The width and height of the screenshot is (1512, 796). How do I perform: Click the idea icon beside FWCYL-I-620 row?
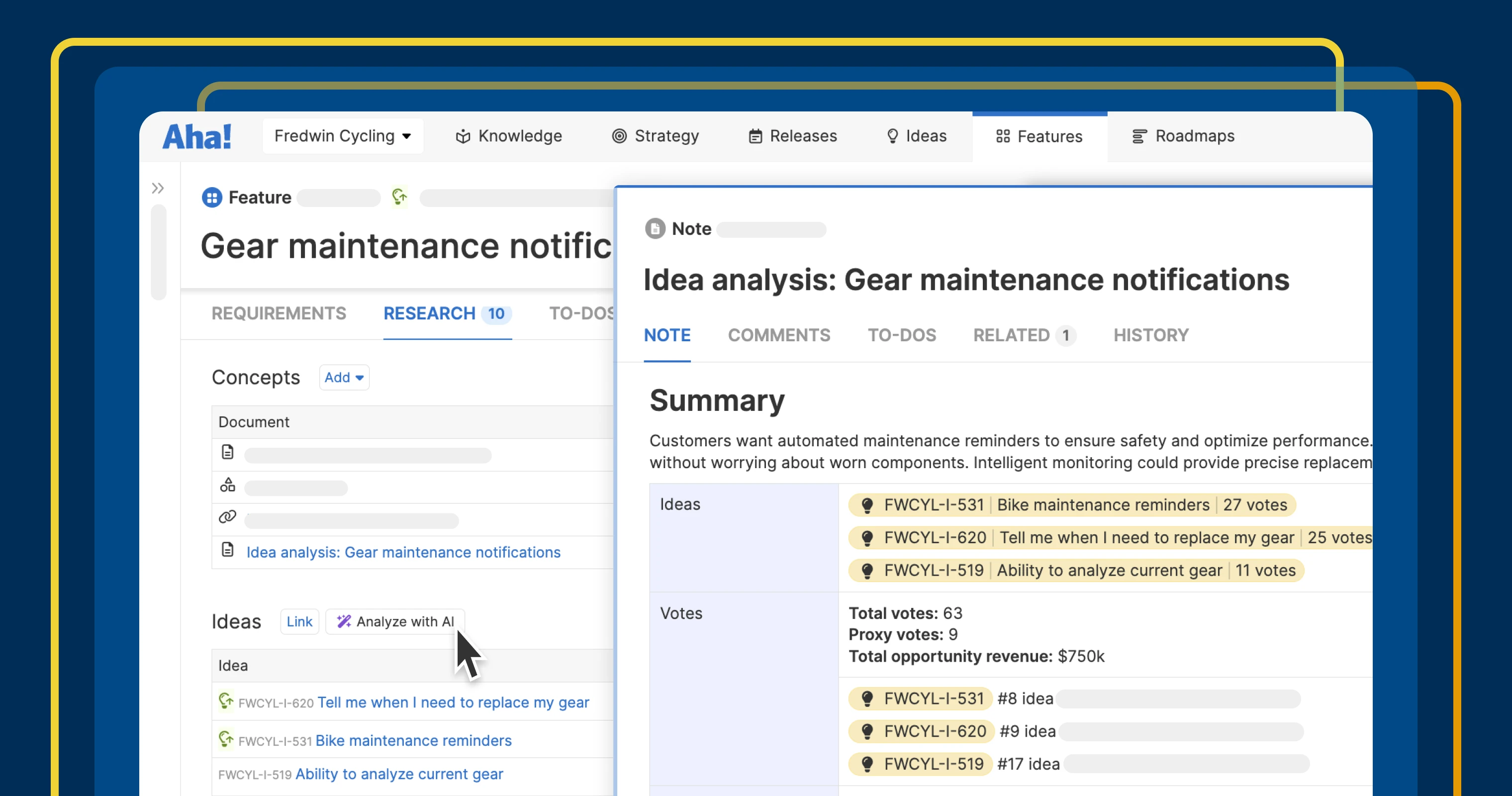click(x=226, y=701)
